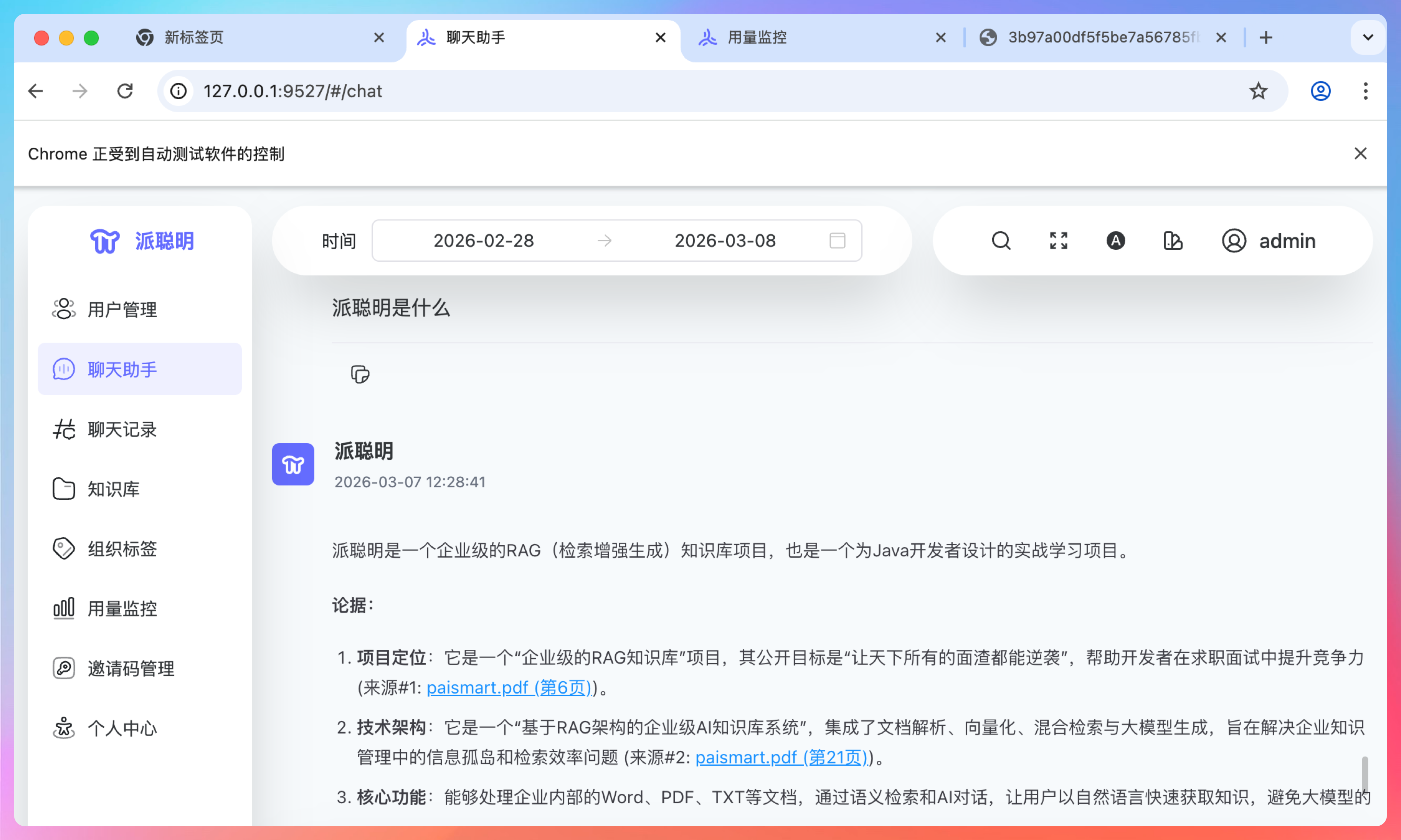The width and height of the screenshot is (1401, 840).
Task: Click the language switch 'A' icon
Action: pos(1115,241)
